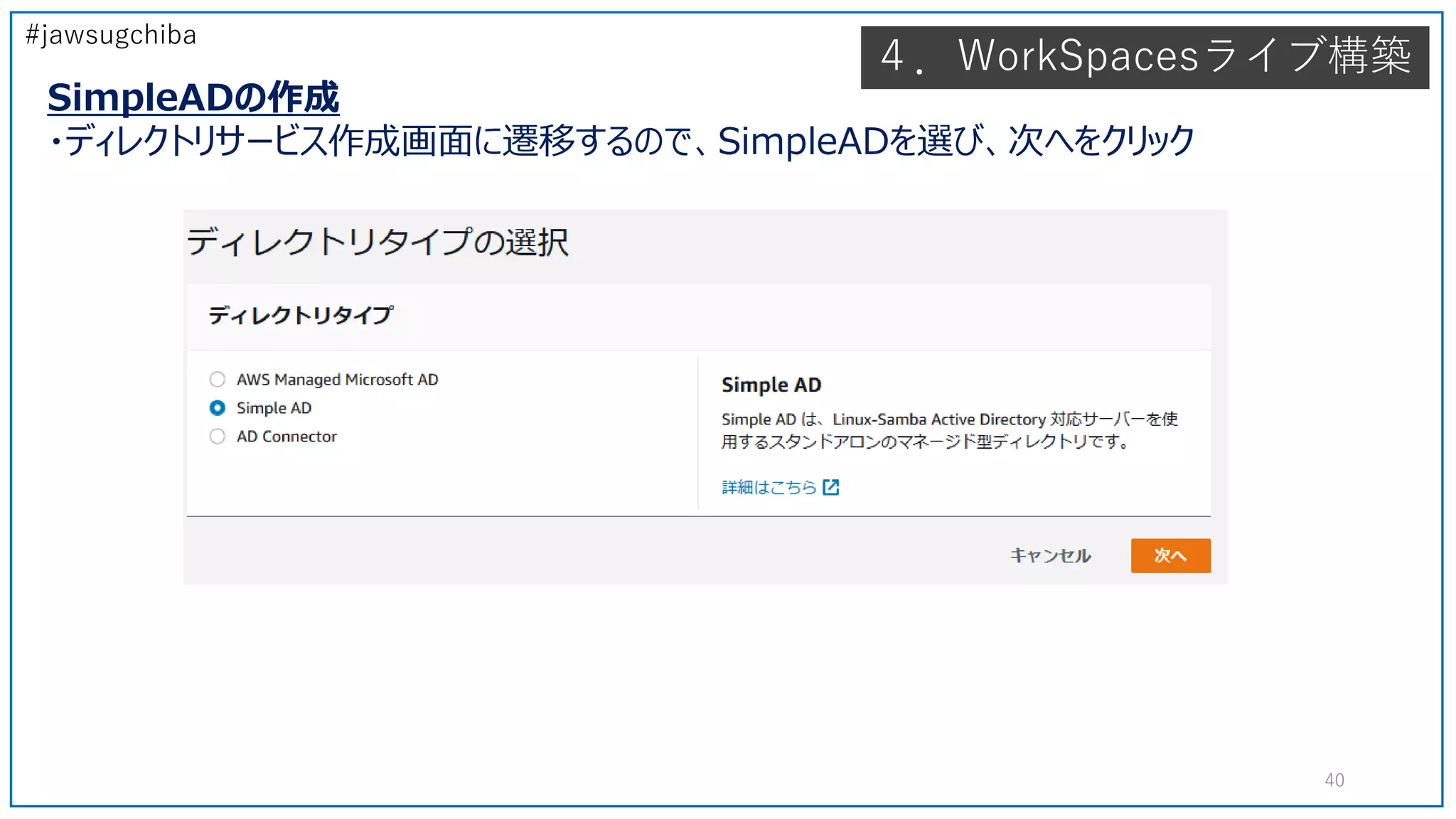Viewport: 1456px width, 819px height.
Task: Click the #jawsugchiba hashtag text
Action: coord(111,35)
